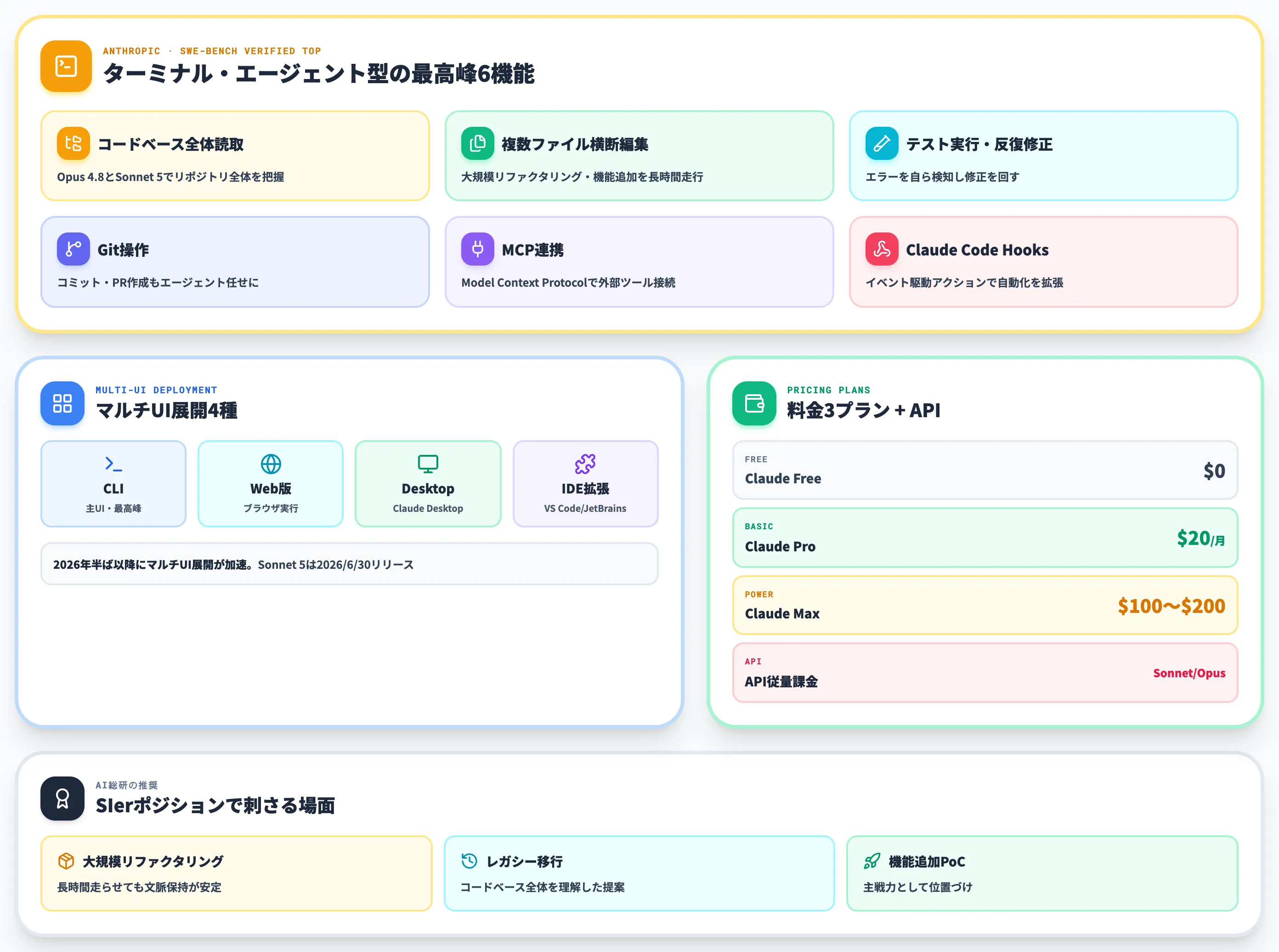
Task: Click the orange terminal icon in header
Action: 66,66
